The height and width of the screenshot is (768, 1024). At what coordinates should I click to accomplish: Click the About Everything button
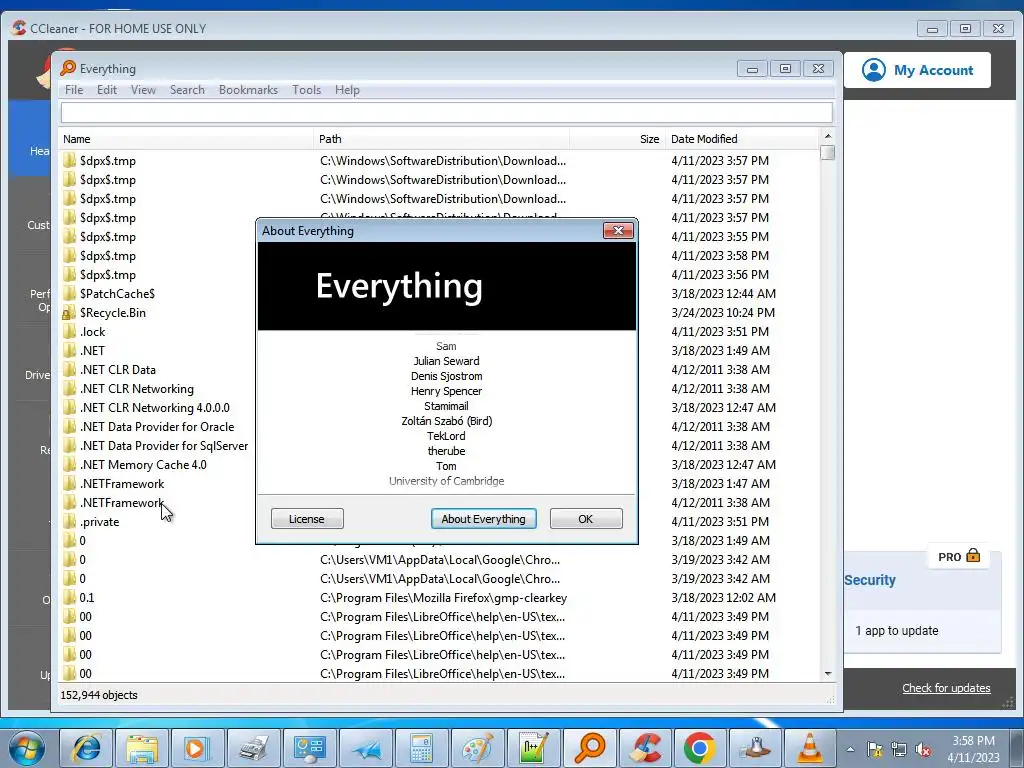coord(483,519)
